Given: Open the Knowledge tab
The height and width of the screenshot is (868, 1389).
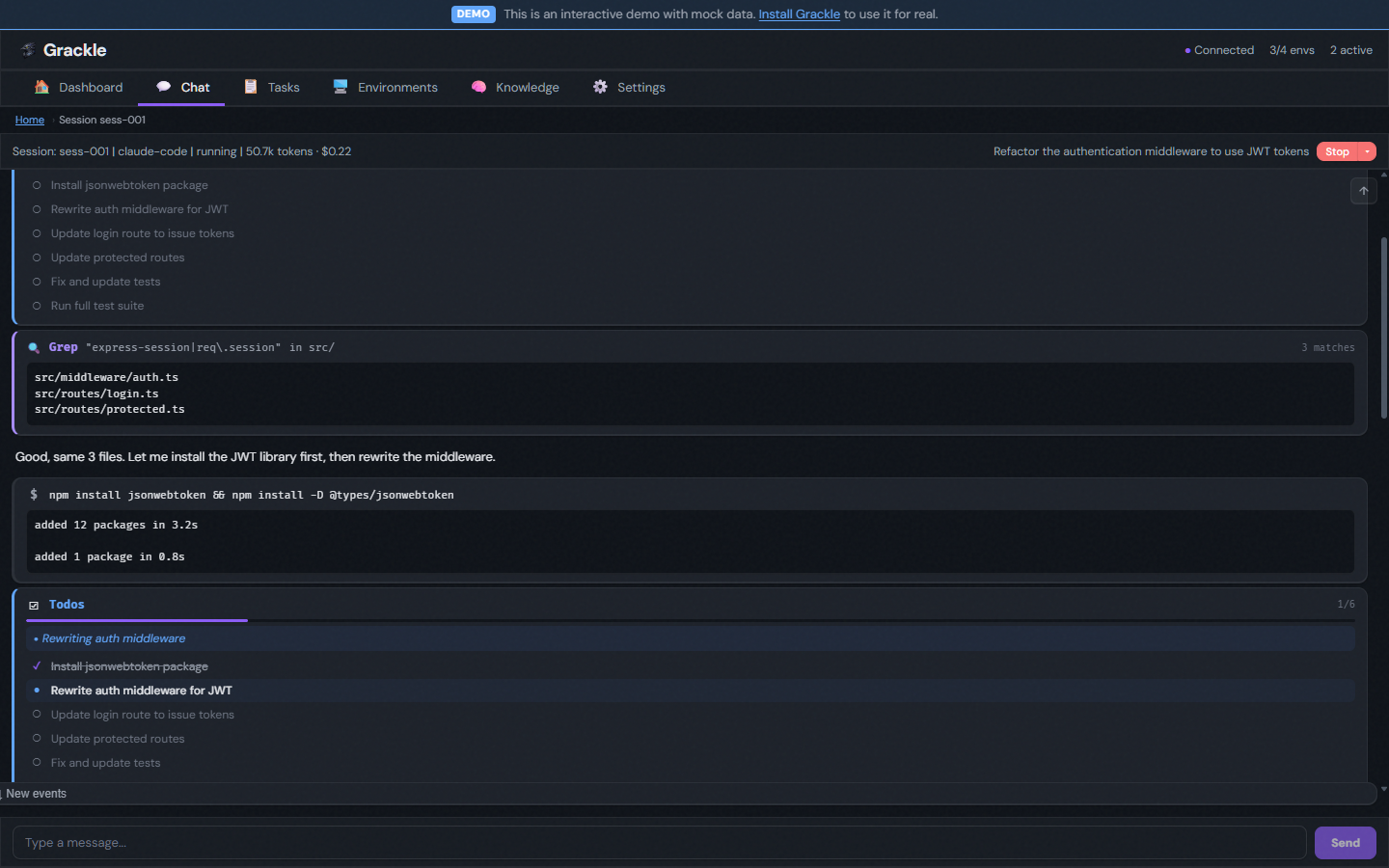Looking at the screenshot, I should click(x=515, y=87).
